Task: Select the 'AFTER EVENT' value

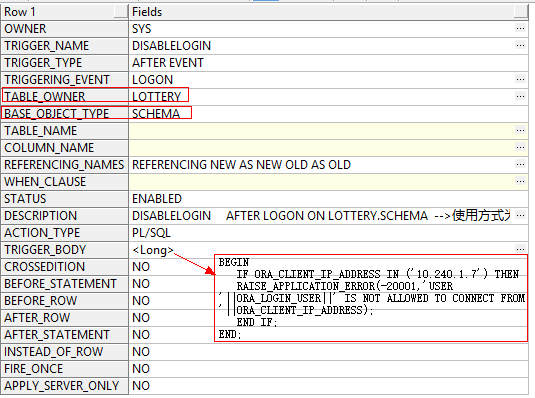Action: pyautogui.click(x=168, y=63)
